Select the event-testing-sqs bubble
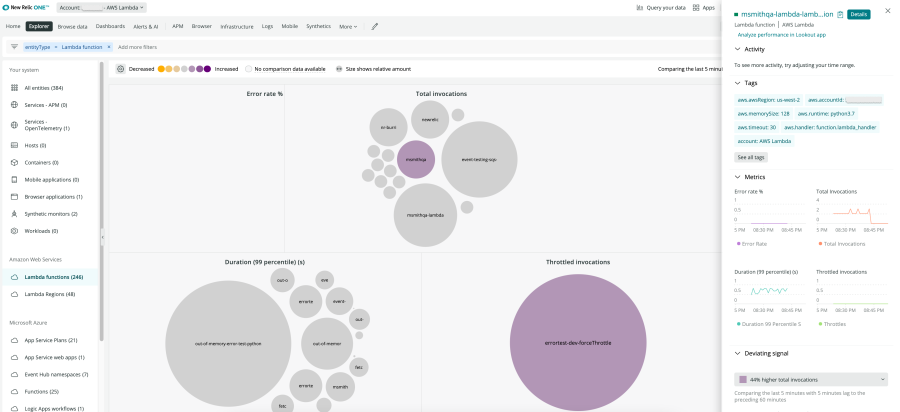900x412 pixels. click(x=479, y=160)
